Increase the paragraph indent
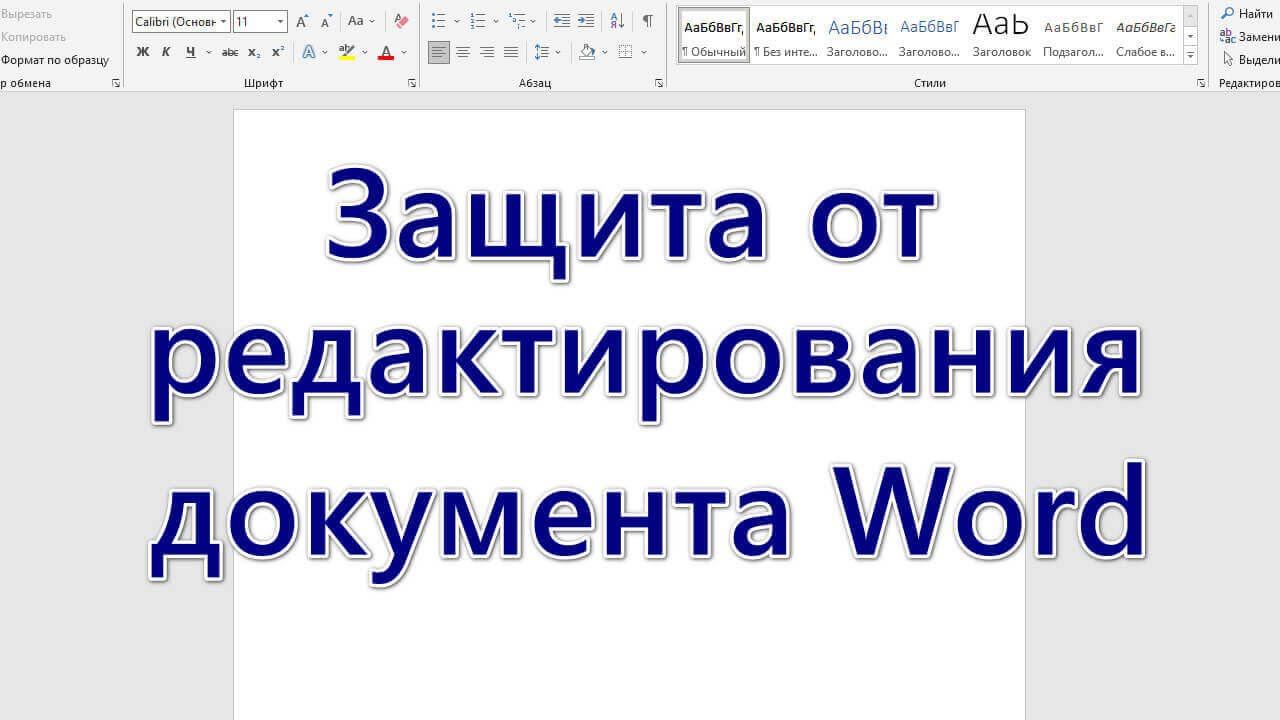The image size is (1280, 720). 586,21
